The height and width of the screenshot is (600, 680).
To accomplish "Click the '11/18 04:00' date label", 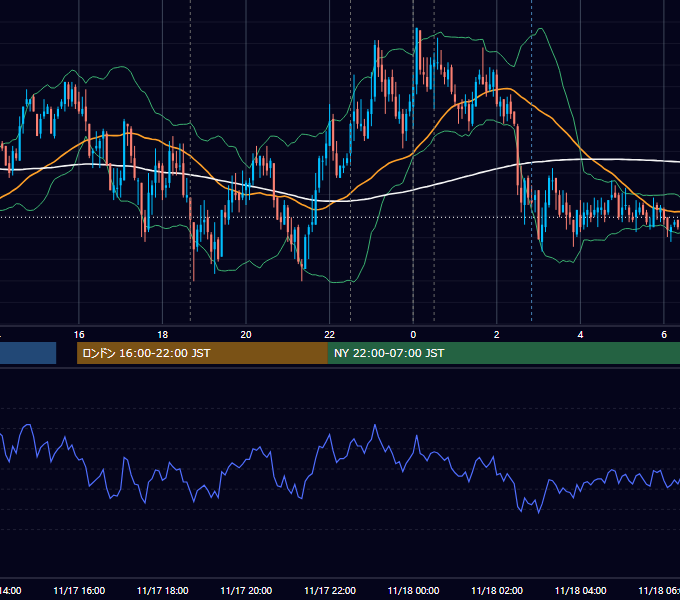I will point(581,591).
